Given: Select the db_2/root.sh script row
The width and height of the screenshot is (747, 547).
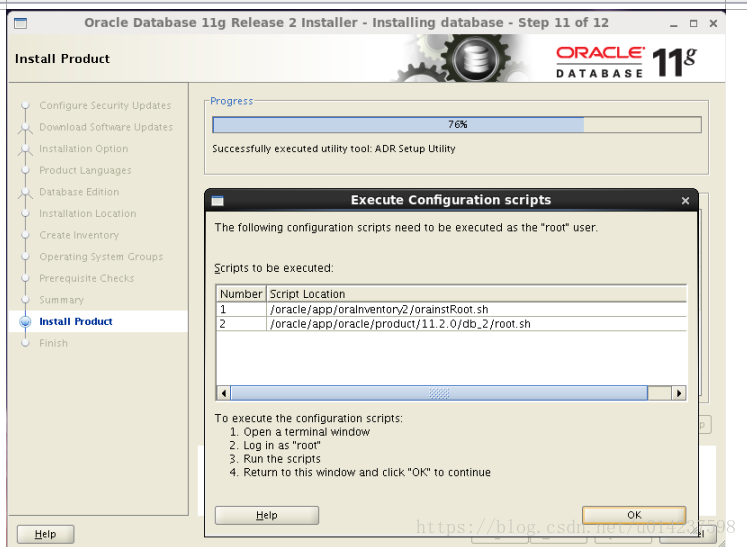Looking at the screenshot, I should pyautogui.click(x=451, y=324).
